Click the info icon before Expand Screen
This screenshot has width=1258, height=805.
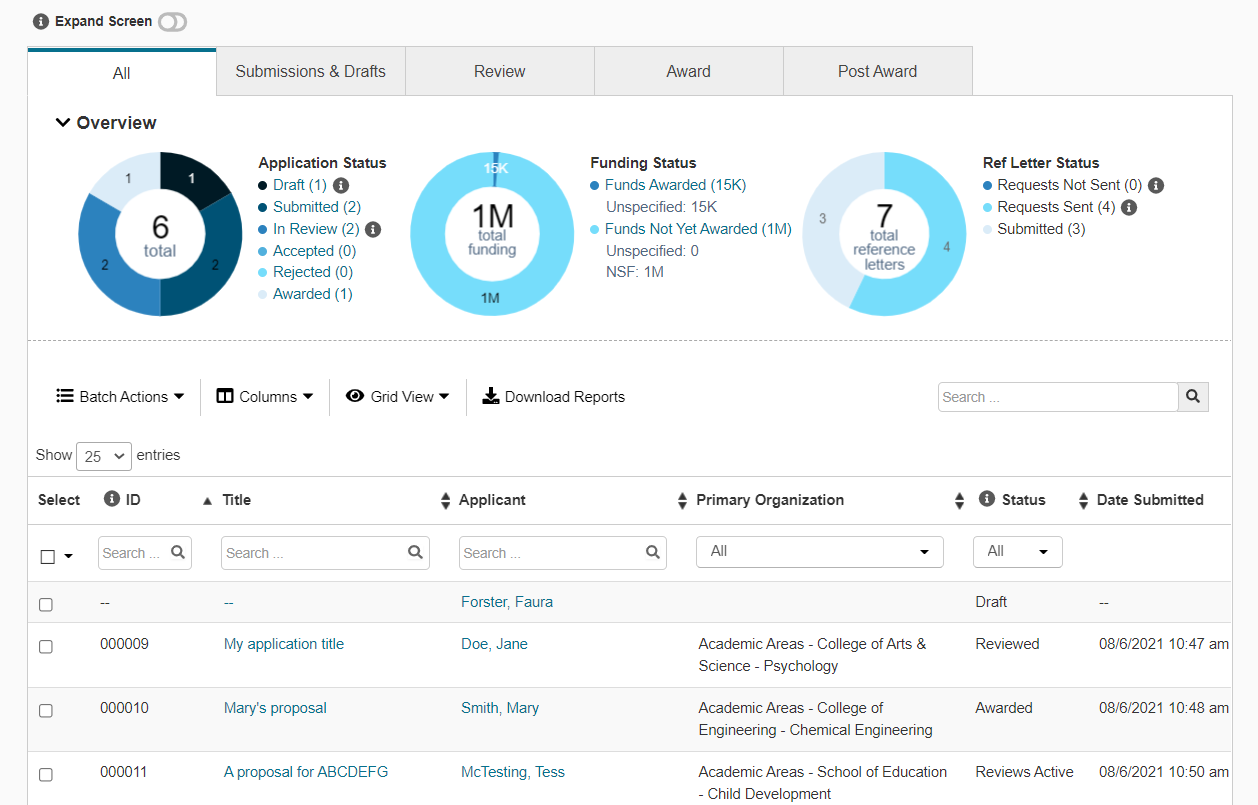pyautogui.click(x=40, y=20)
